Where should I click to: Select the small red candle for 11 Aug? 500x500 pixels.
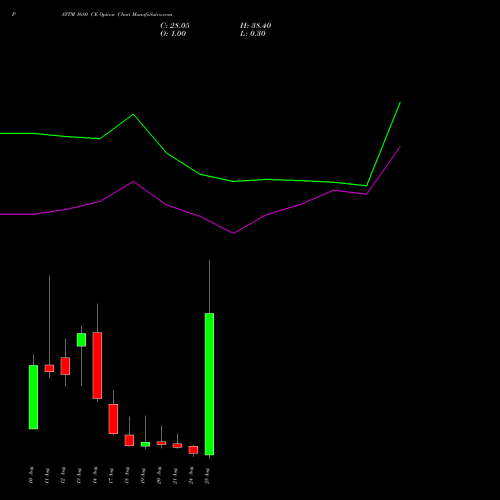[49, 368]
